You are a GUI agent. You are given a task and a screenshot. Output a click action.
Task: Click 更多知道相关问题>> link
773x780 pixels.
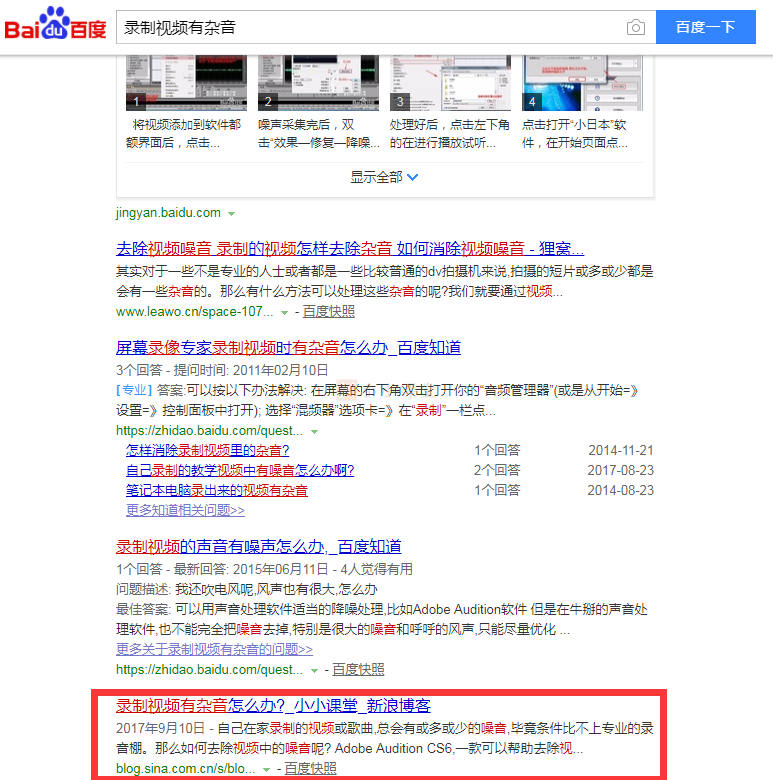(x=185, y=510)
